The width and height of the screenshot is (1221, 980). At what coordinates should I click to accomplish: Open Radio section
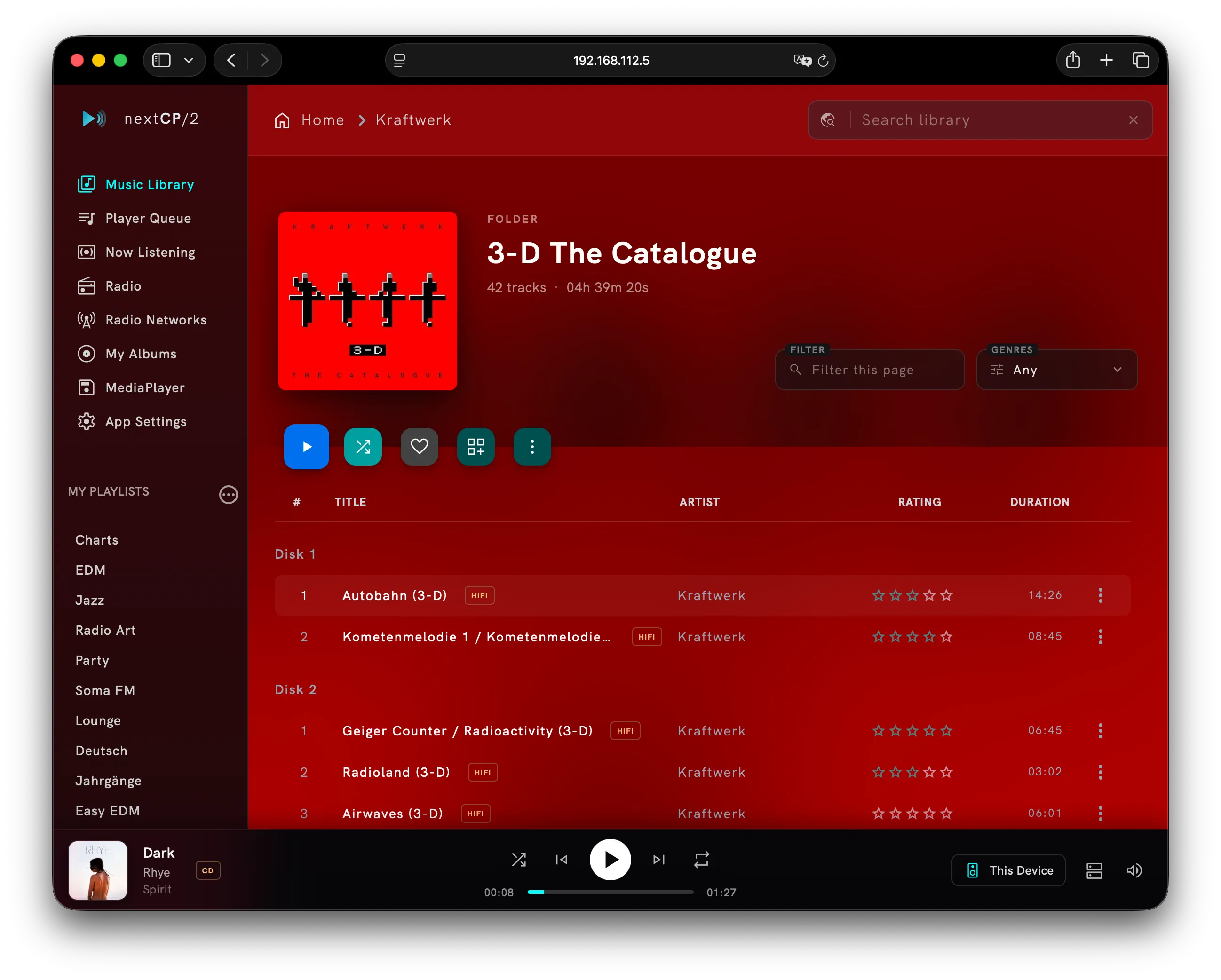click(109, 286)
